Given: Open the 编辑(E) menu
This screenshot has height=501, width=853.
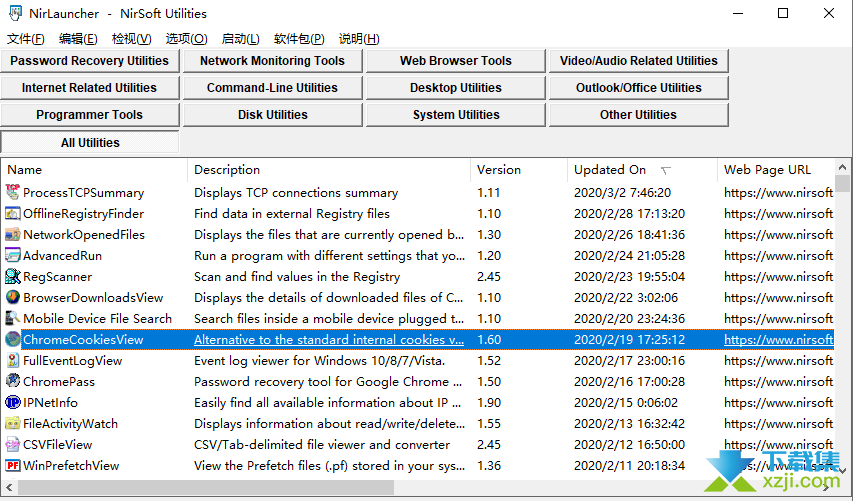Looking at the screenshot, I should coord(78,39).
